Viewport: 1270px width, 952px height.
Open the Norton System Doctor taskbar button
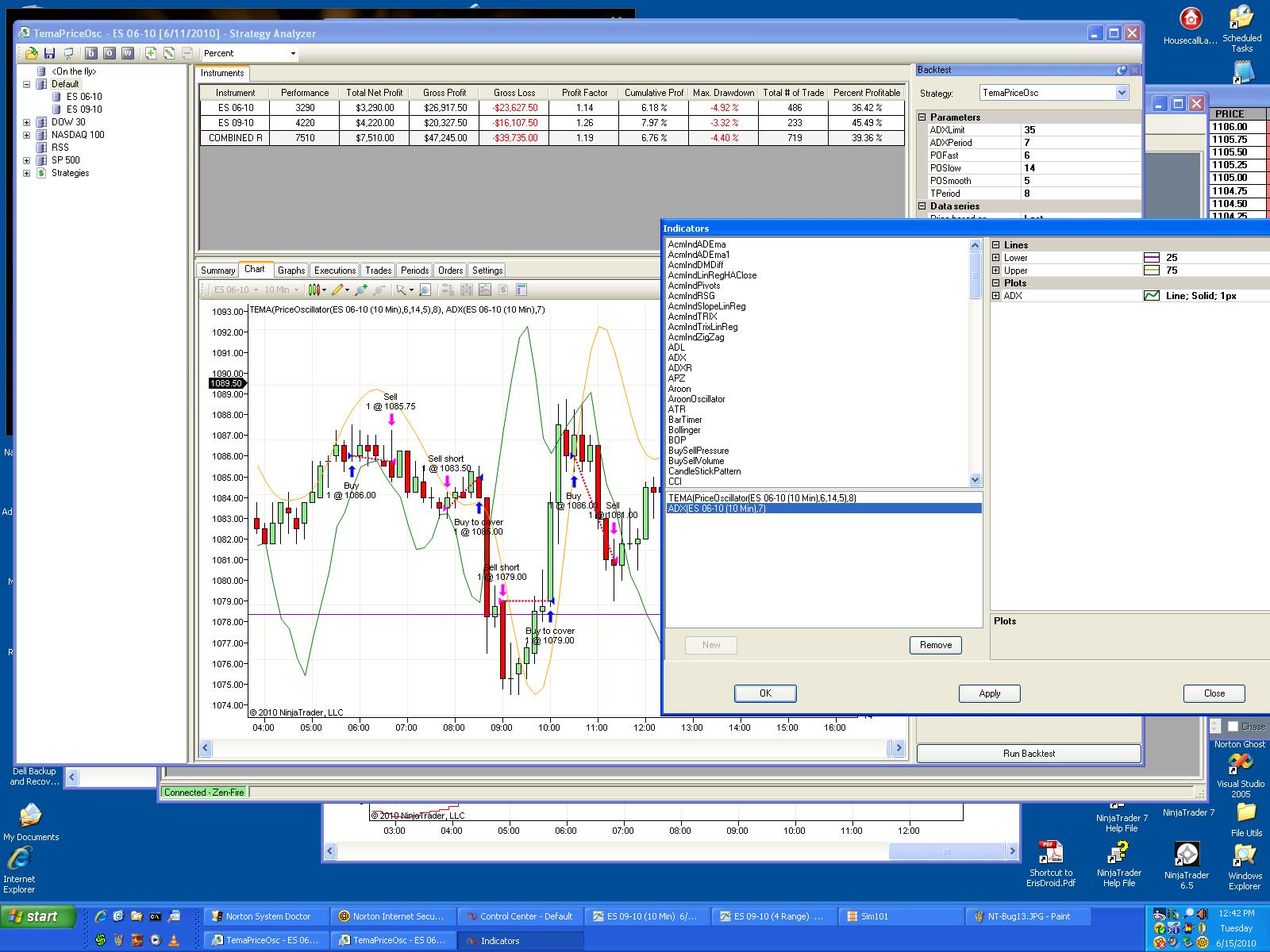(x=266, y=916)
